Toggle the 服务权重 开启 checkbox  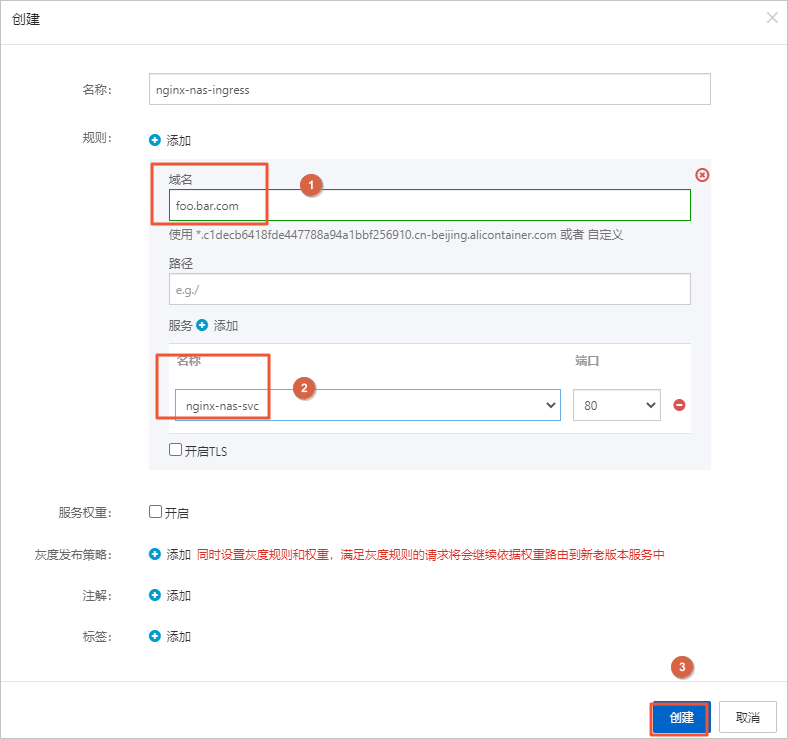click(155, 512)
